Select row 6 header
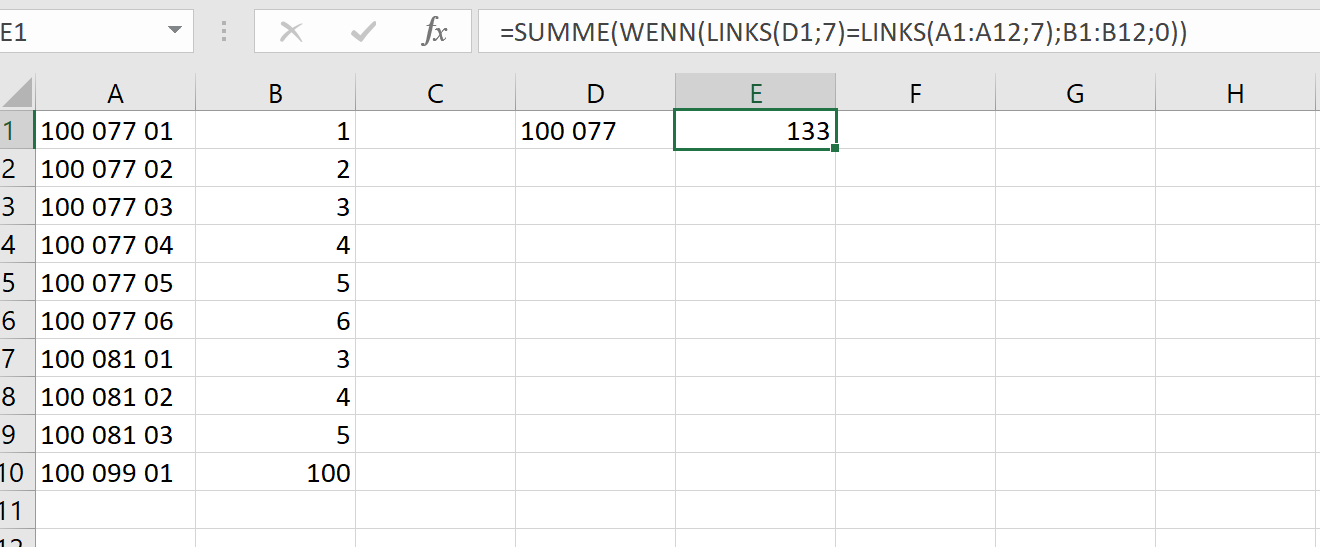1320x547 pixels. (x=17, y=321)
